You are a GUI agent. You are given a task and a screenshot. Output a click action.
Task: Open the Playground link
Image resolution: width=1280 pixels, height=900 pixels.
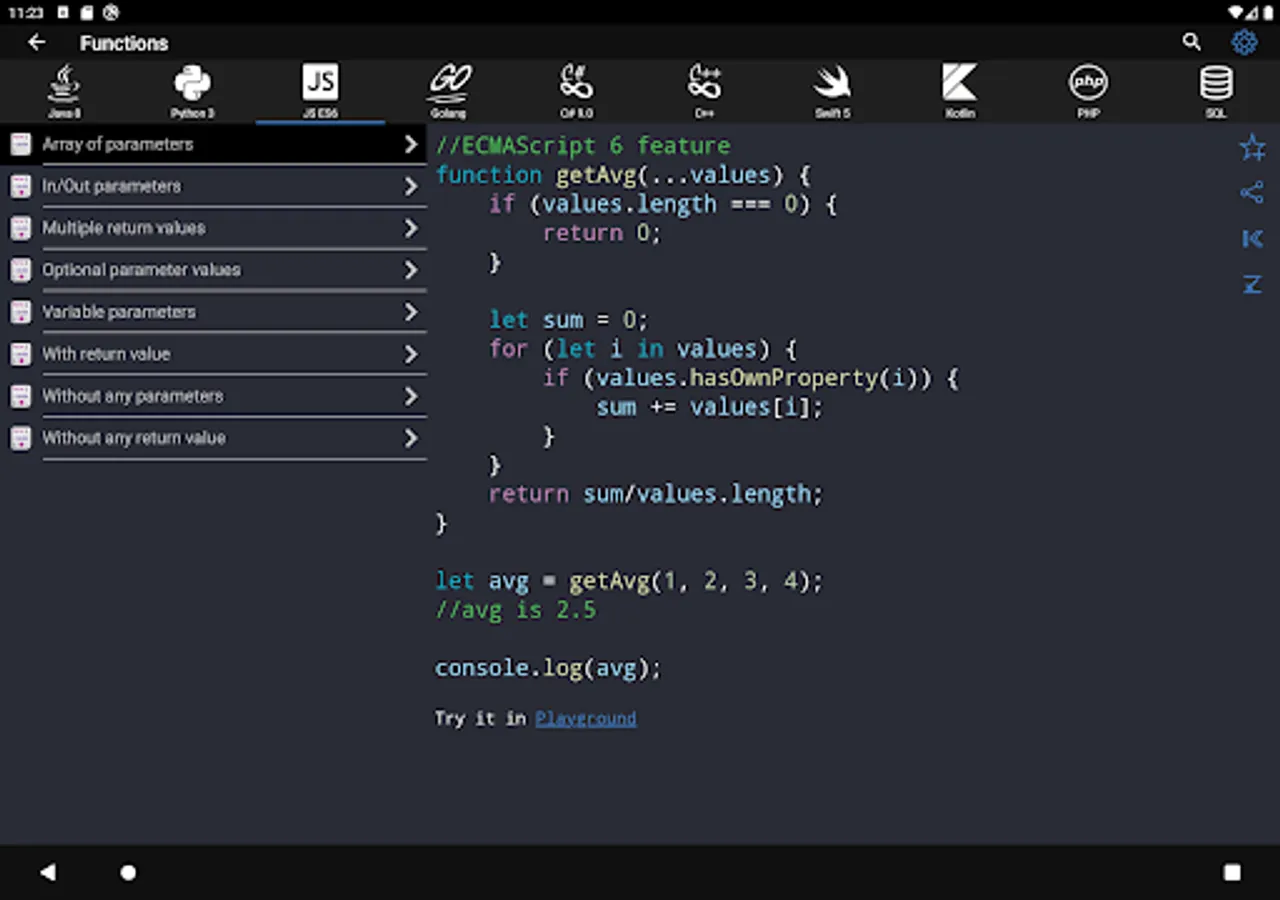pos(585,718)
